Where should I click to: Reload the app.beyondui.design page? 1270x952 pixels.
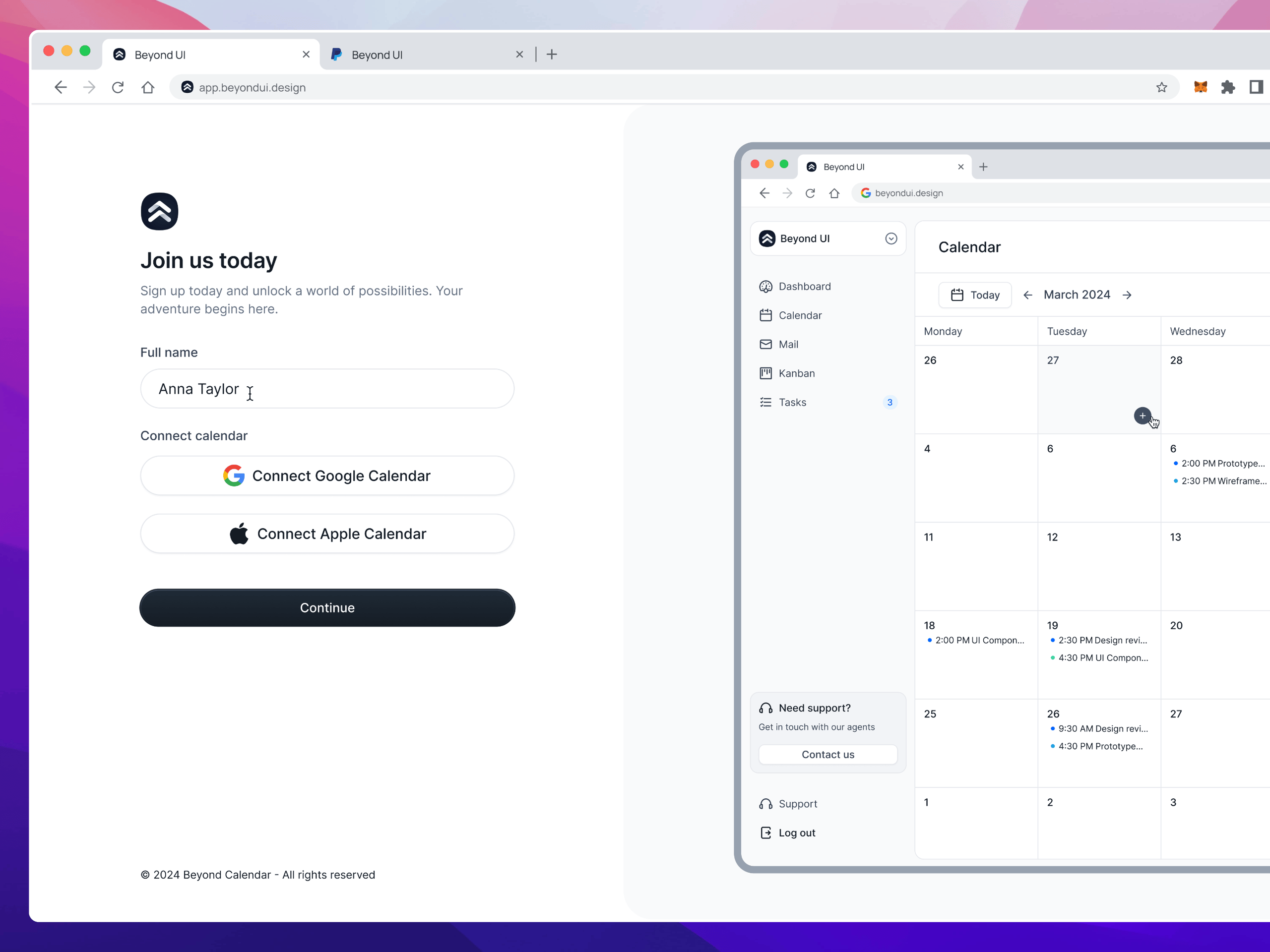click(118, 87)
